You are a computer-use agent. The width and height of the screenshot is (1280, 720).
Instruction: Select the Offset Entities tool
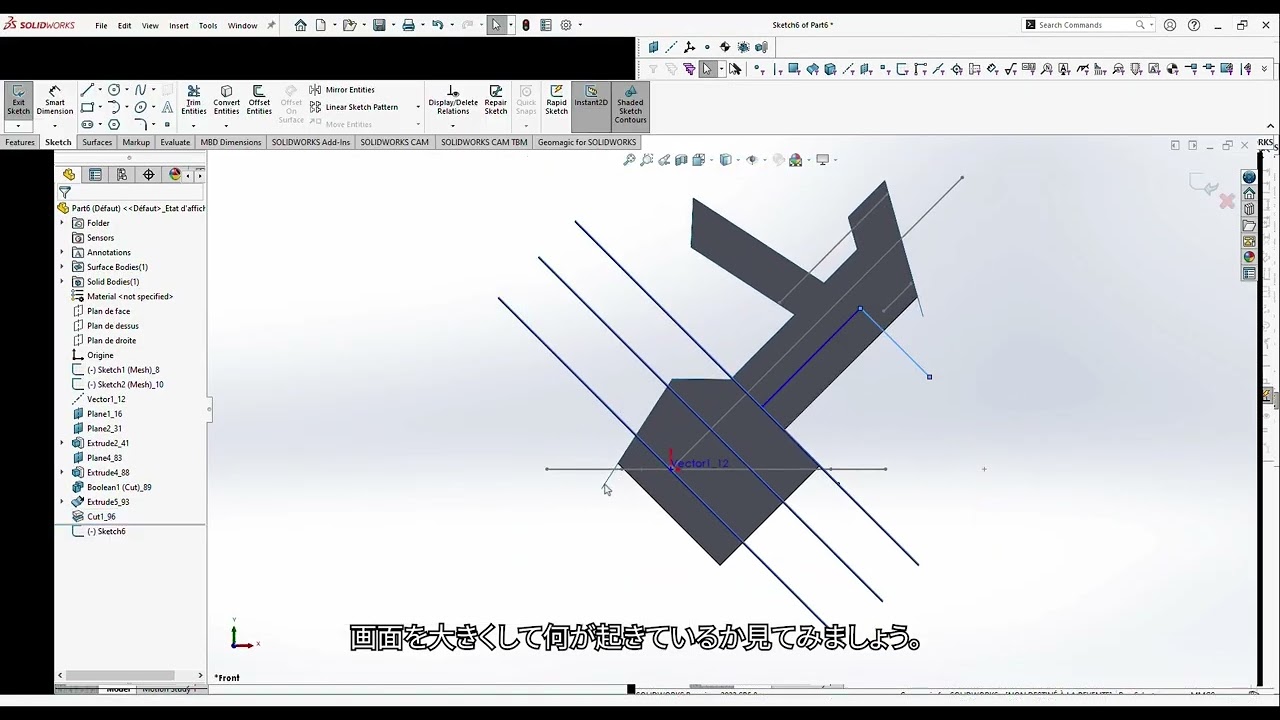tap(259, 100)
